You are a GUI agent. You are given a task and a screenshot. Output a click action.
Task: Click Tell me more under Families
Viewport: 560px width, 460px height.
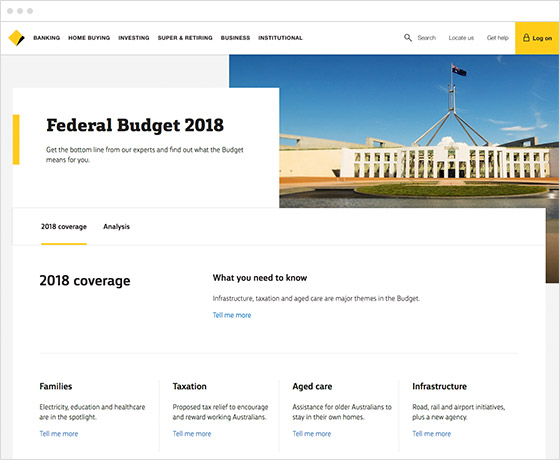pyautogui.click(x=59, y=434)
